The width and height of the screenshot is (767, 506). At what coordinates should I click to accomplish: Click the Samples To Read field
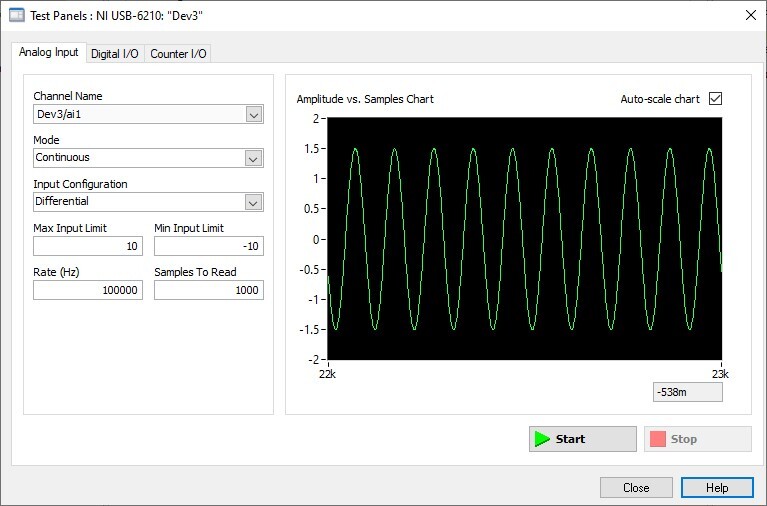pyautogui.click(x=208, y=290)
